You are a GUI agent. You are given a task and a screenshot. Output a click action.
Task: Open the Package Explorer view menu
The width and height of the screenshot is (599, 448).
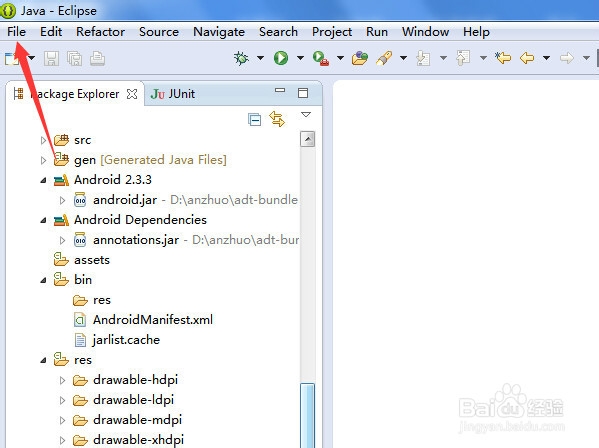point(306,114)
